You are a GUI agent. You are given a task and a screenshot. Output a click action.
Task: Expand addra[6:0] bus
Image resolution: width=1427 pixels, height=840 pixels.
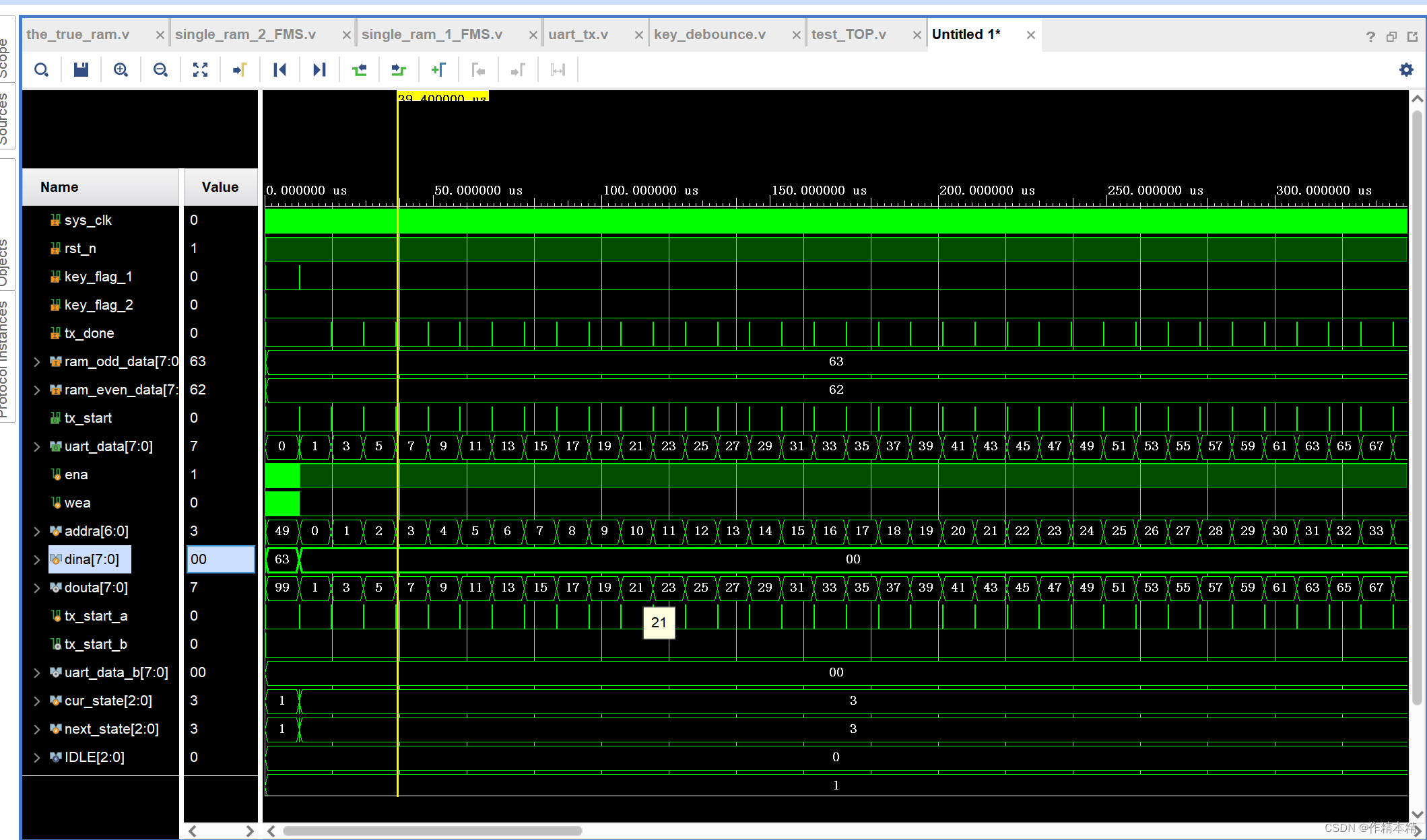[37, 531]
